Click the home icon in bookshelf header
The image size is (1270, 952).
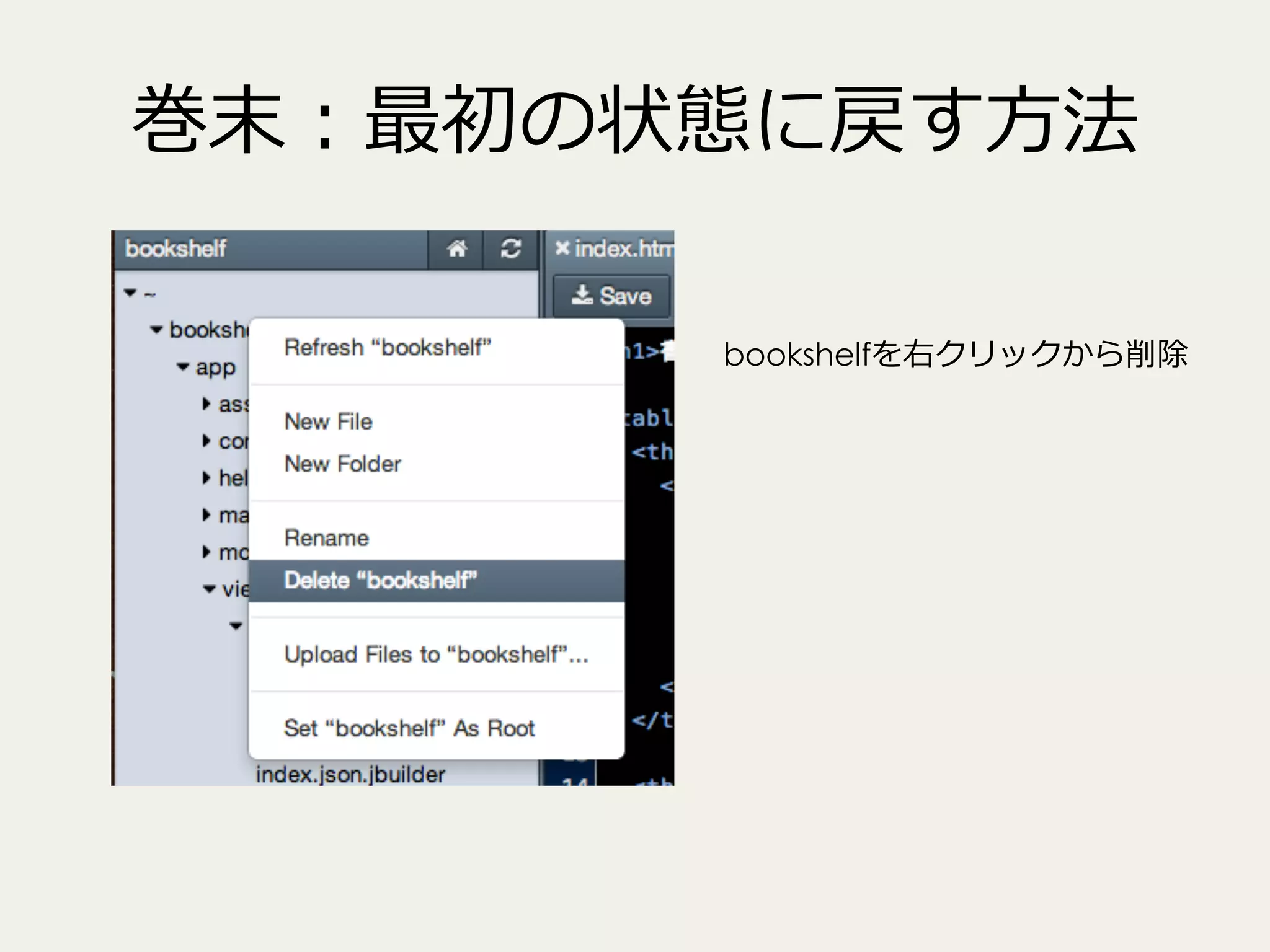tap(456, 249)
